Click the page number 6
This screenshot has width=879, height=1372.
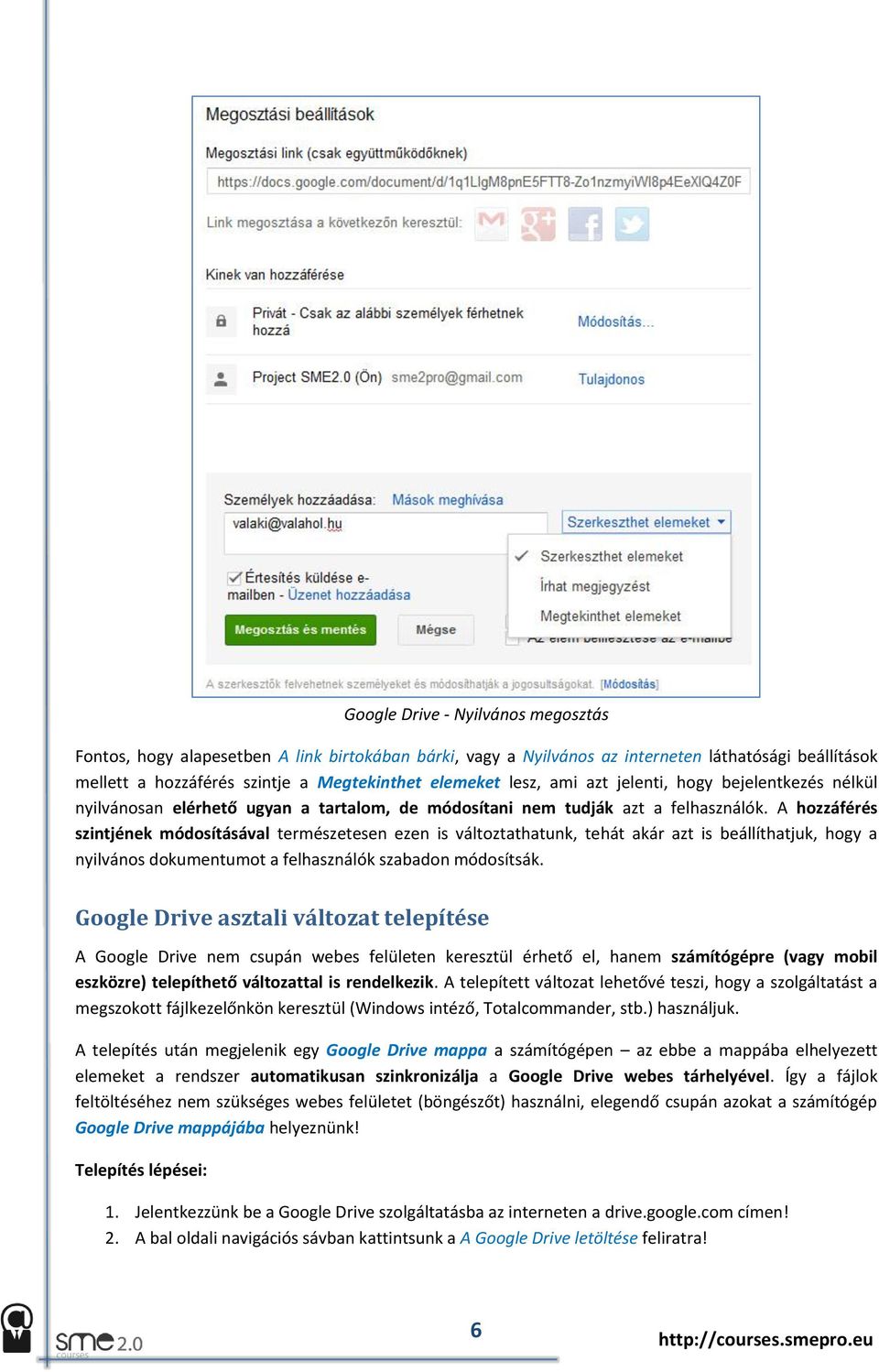coord(476,1331)
